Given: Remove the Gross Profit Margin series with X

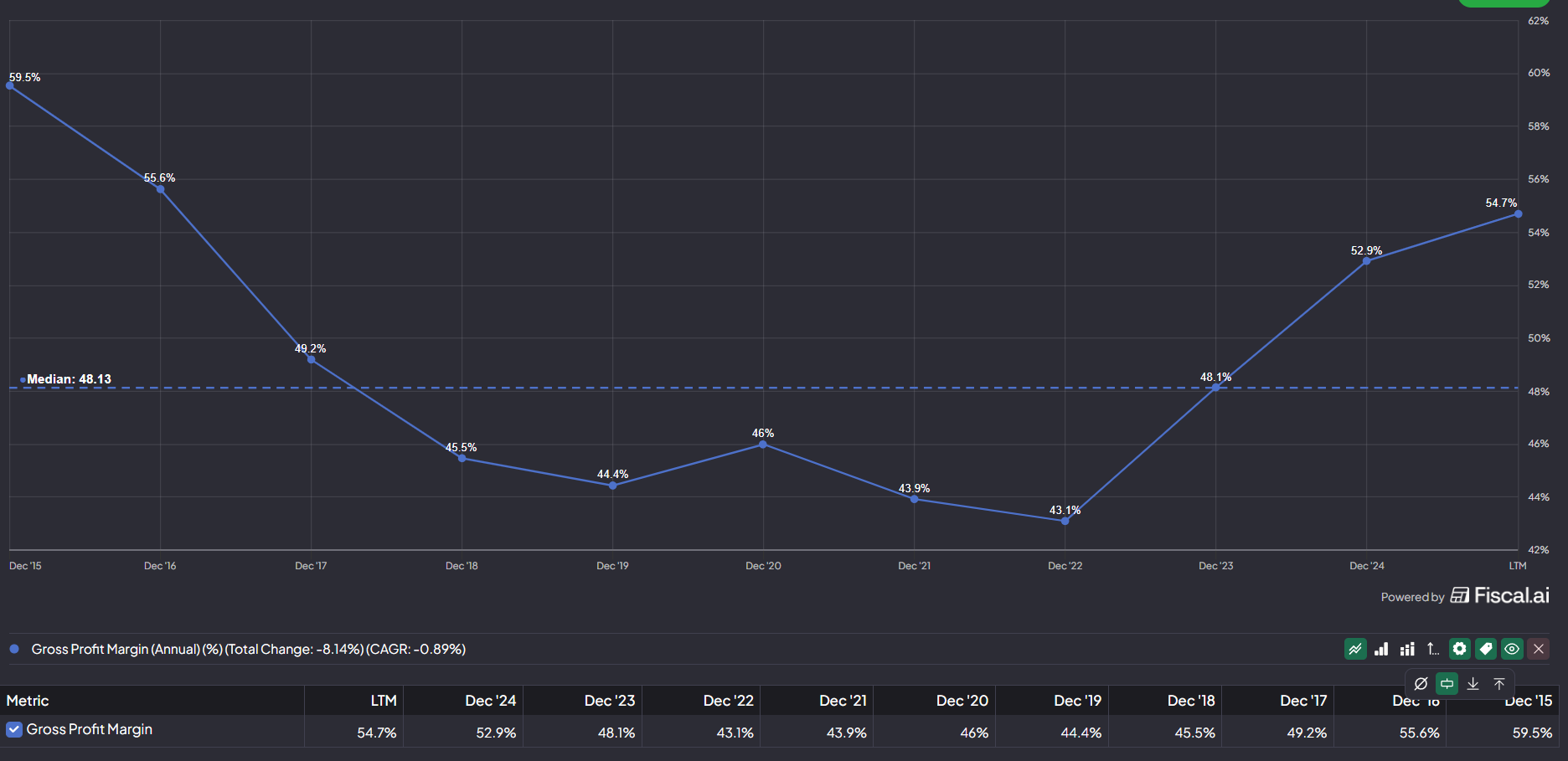Looking at the screenshot, I should coord(1539,649).
